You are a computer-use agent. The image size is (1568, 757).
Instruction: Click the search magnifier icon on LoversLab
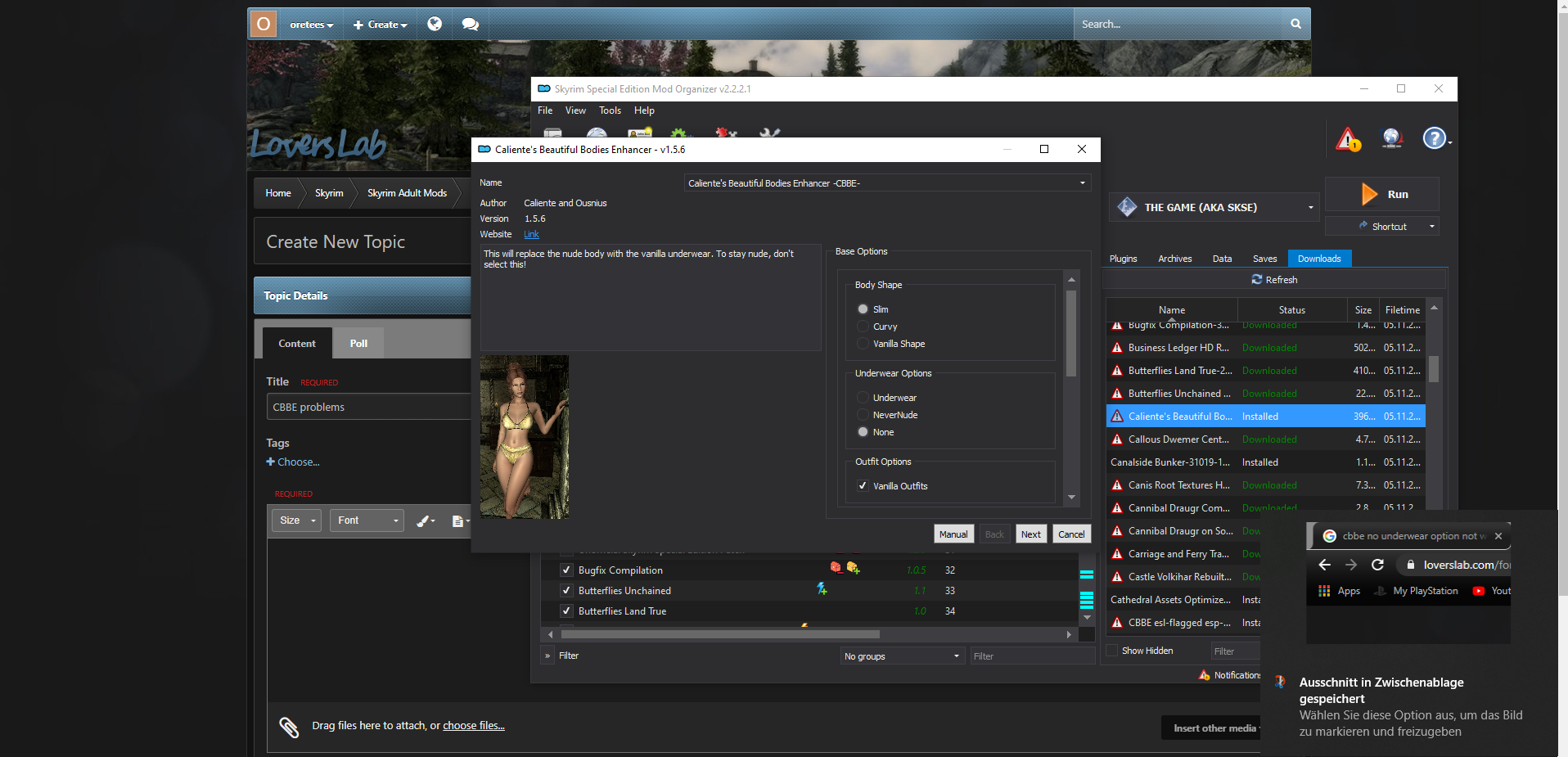pos(1295,24)
